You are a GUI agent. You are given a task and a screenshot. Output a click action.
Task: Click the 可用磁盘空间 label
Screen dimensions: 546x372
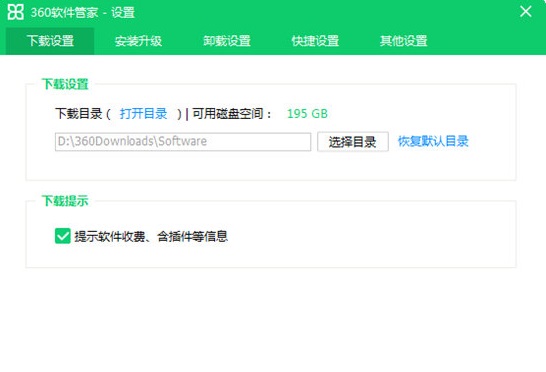(x=232, y=114)
